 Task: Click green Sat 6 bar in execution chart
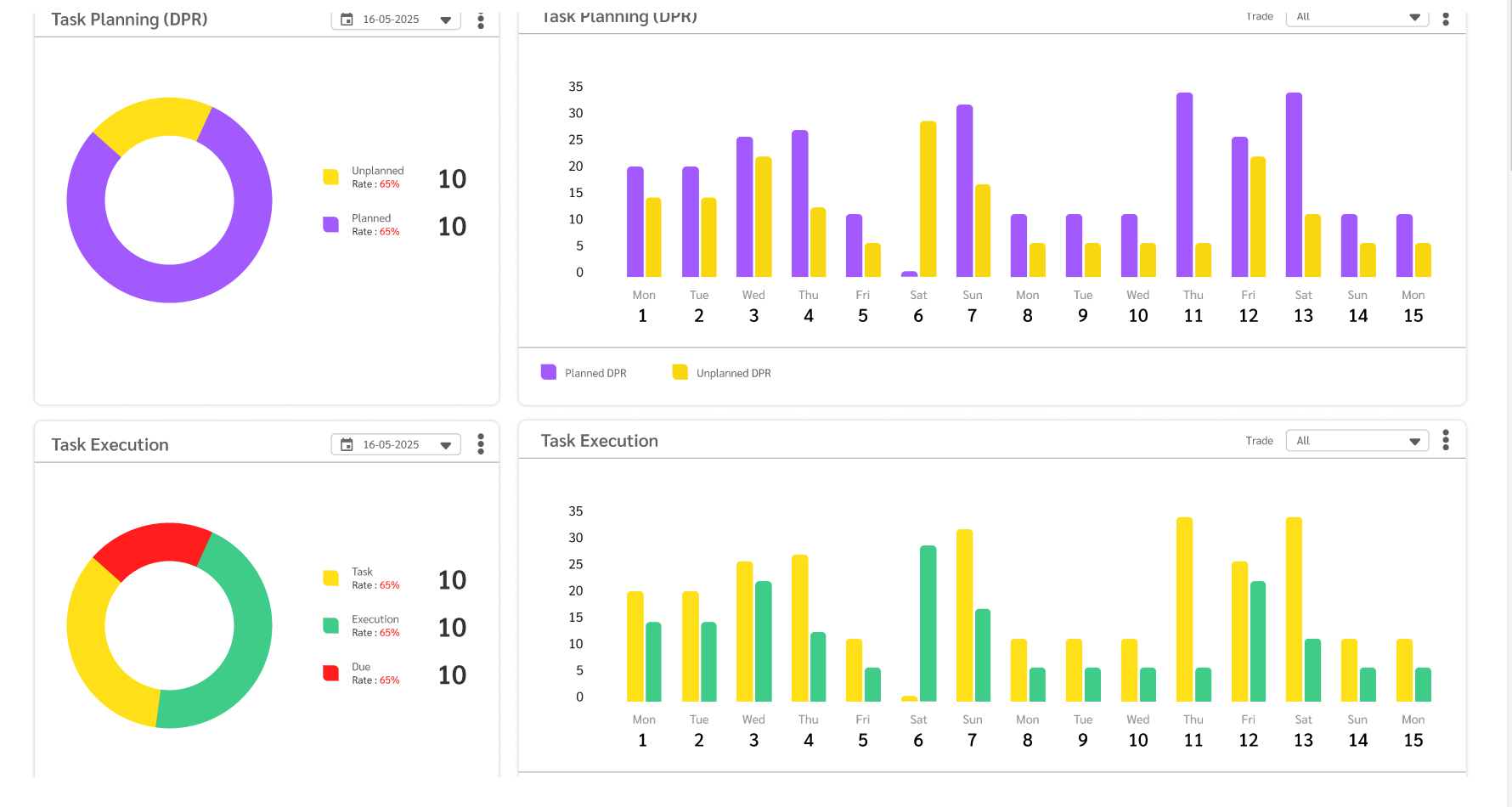pos(928,624)
